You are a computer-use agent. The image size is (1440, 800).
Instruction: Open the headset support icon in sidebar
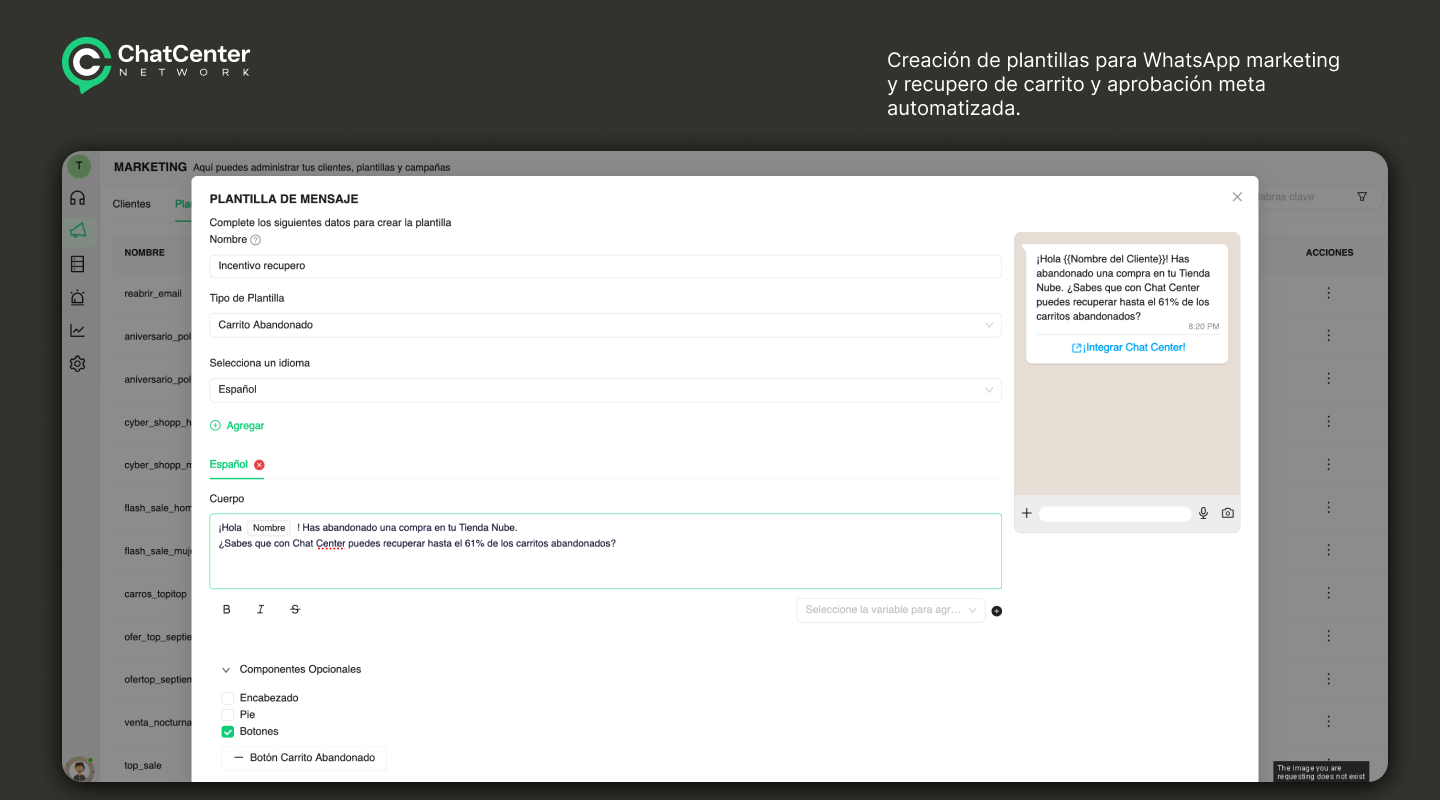[x=78, y=198]
